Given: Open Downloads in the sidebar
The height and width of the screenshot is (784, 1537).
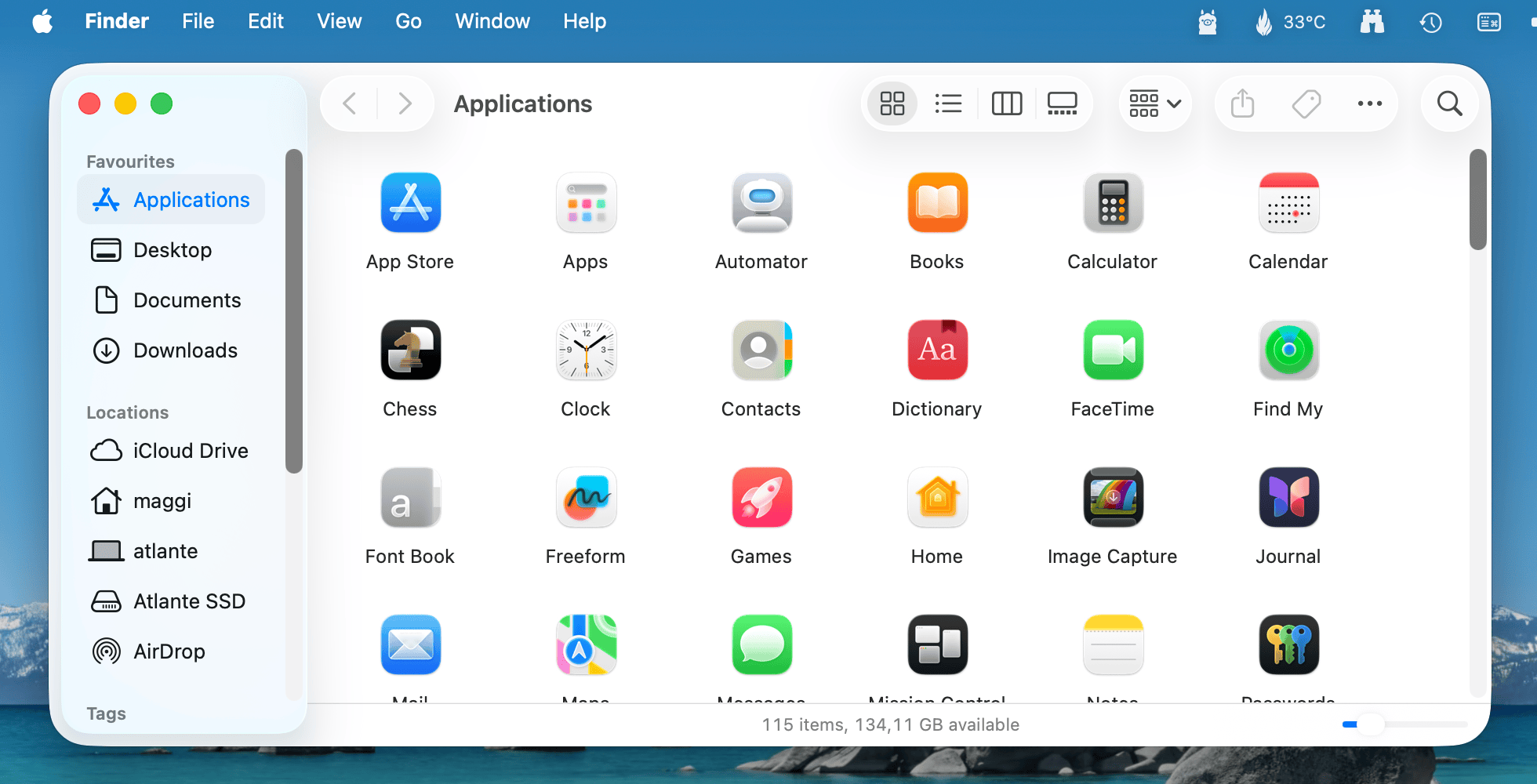Looking at the screenshot, I should (185, 350).
